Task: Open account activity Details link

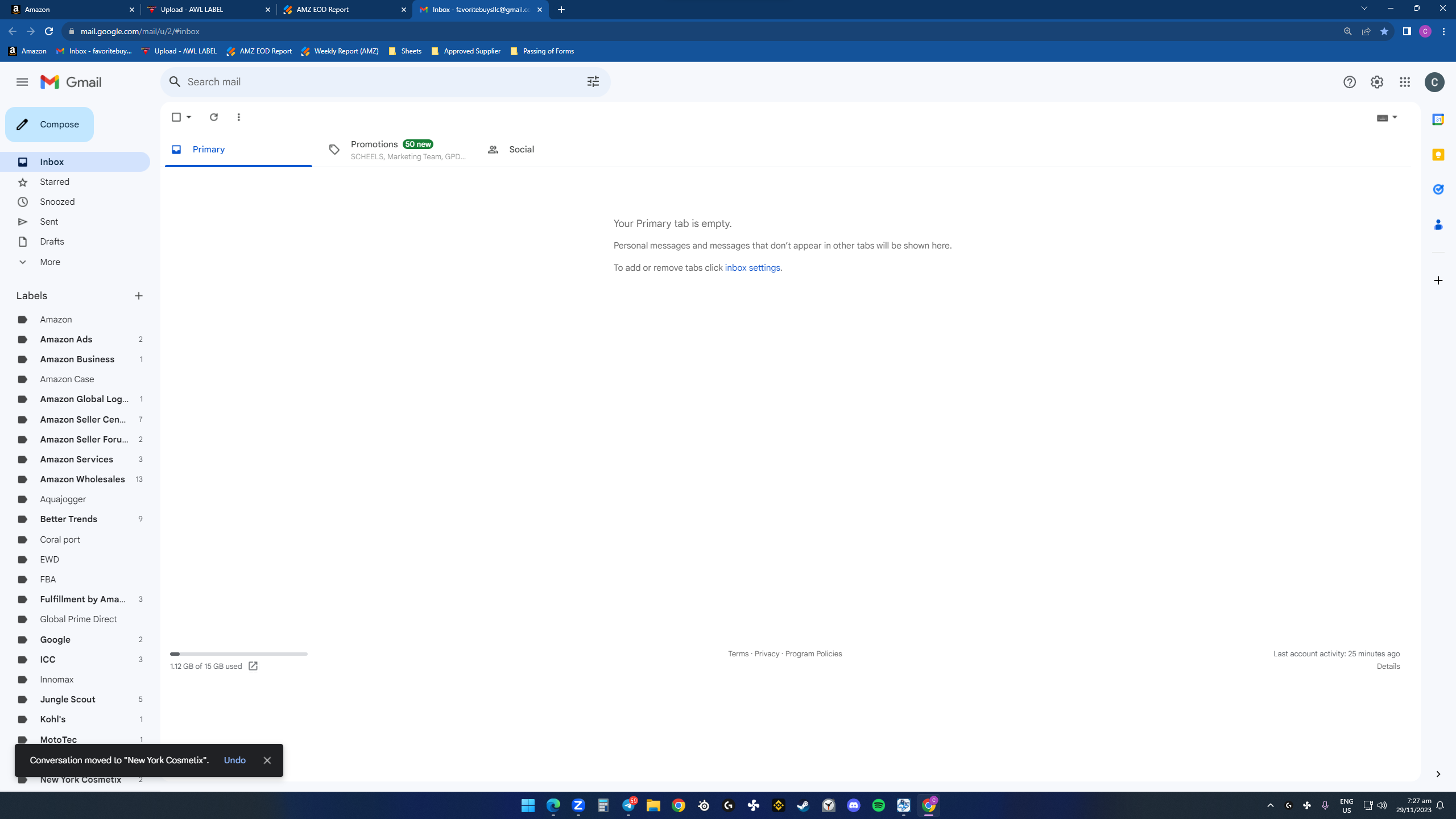Action: pos(1388,667)
